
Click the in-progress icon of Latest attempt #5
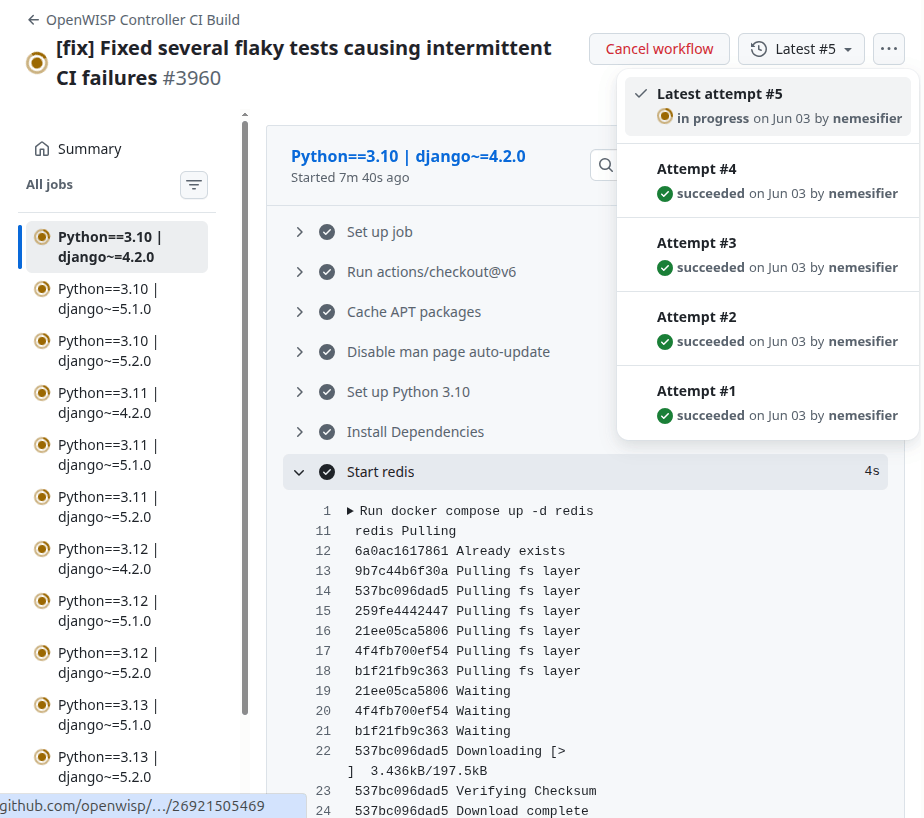665,117
